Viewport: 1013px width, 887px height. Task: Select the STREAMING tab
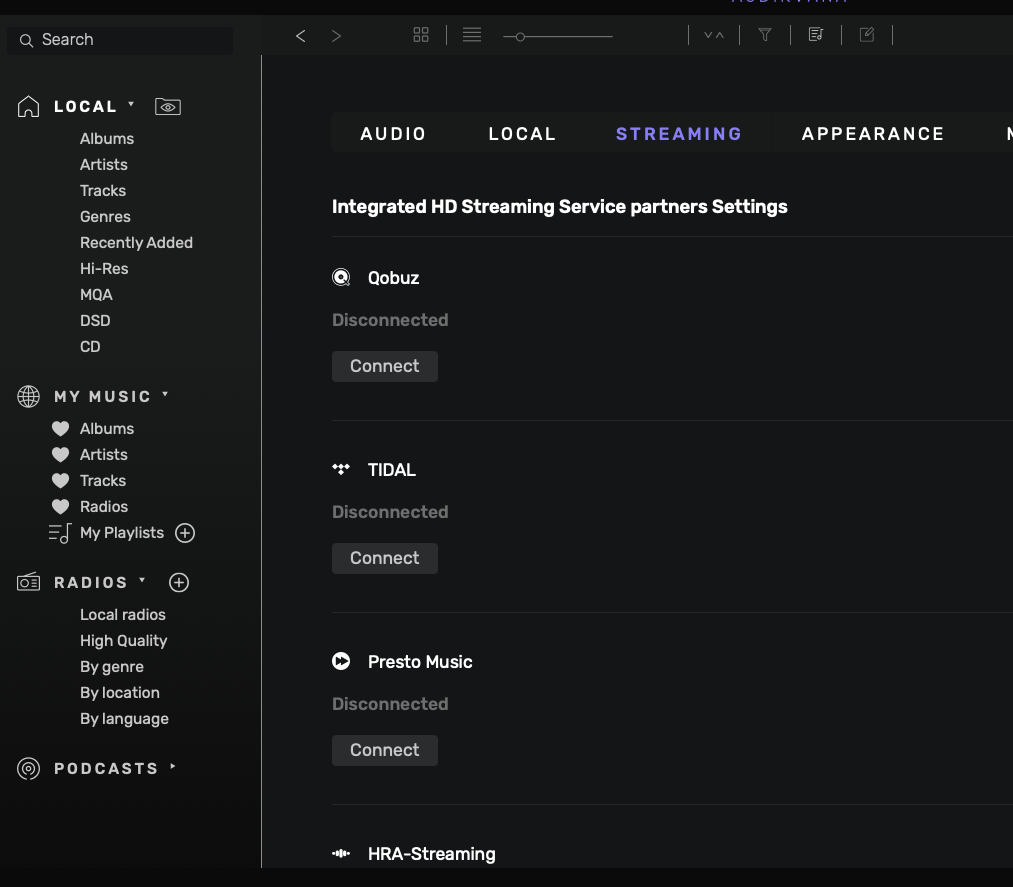679,134
